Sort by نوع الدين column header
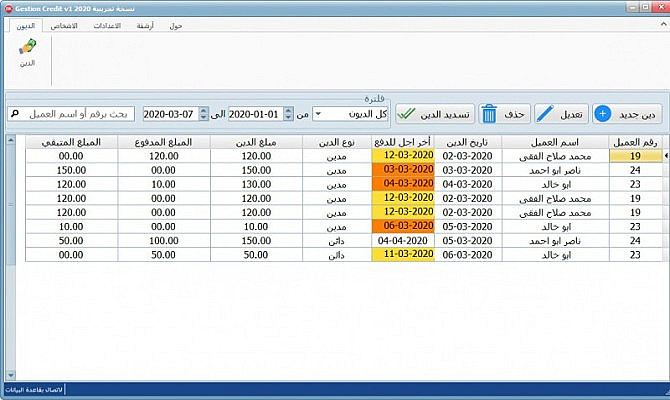Viewport: 670px width, 400px height. point(337,142)
